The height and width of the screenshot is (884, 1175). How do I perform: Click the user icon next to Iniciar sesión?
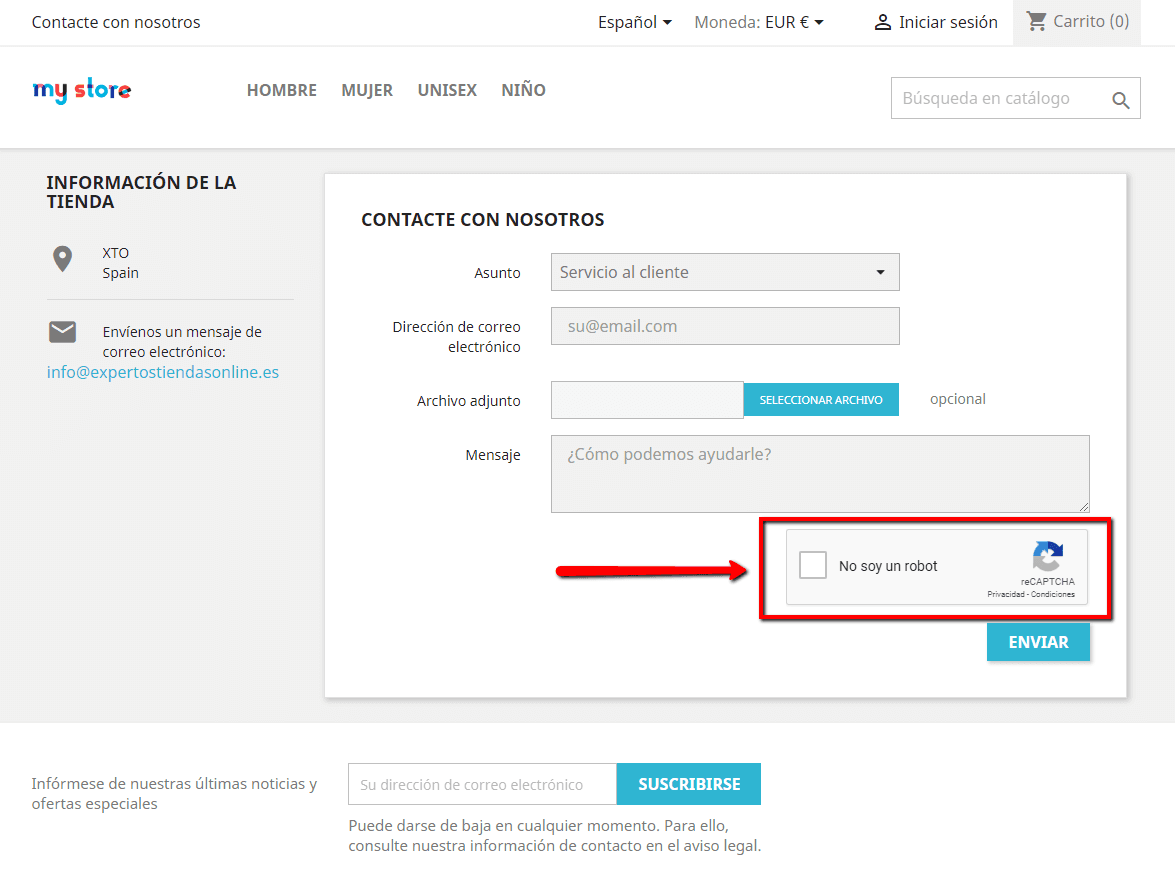[x=882, y=21]
